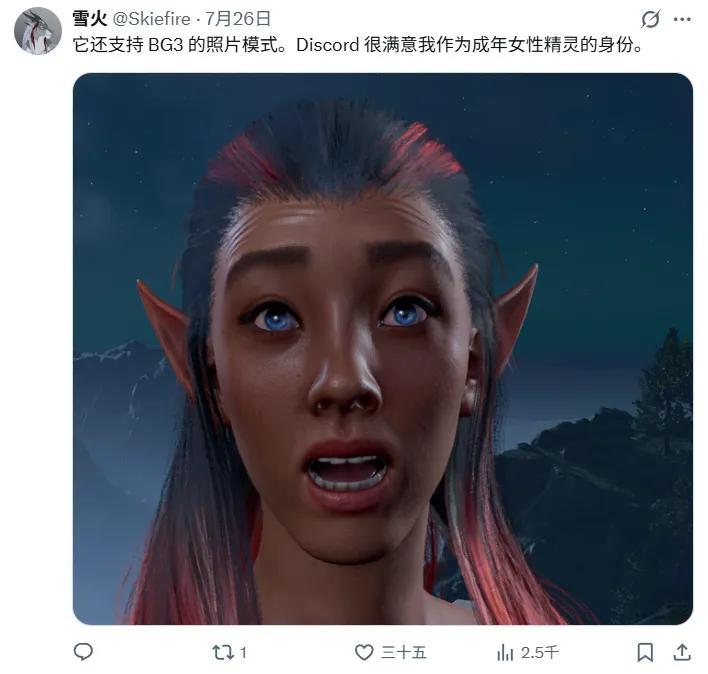Click the like count 三十五
The height and width of the screenshot is (674, 708).
tap(403, 653)
